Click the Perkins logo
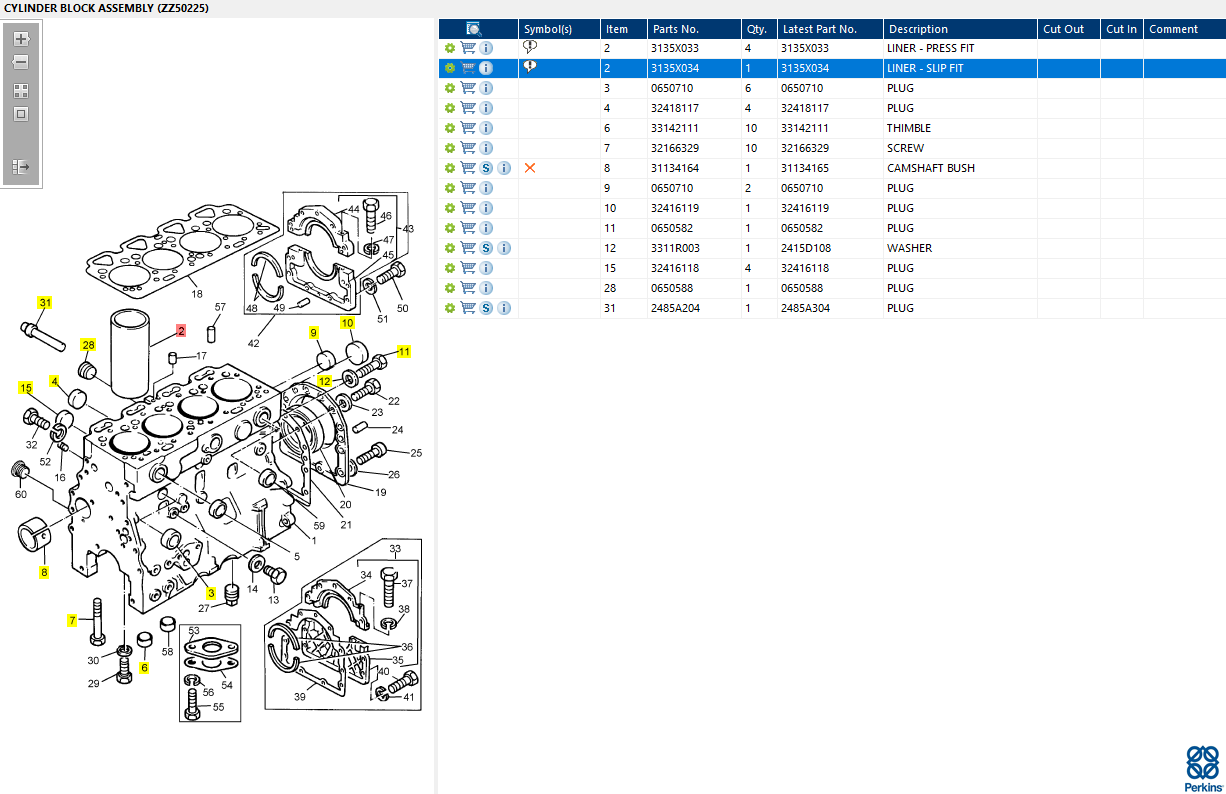Viewport: 1226px width, 794px height. click(x=1203, y=767)
